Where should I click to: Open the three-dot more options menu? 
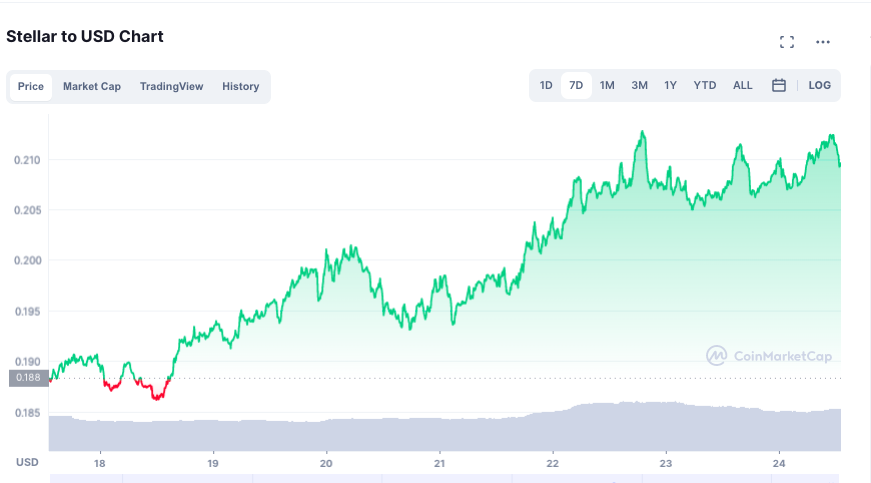pos(823,42)
